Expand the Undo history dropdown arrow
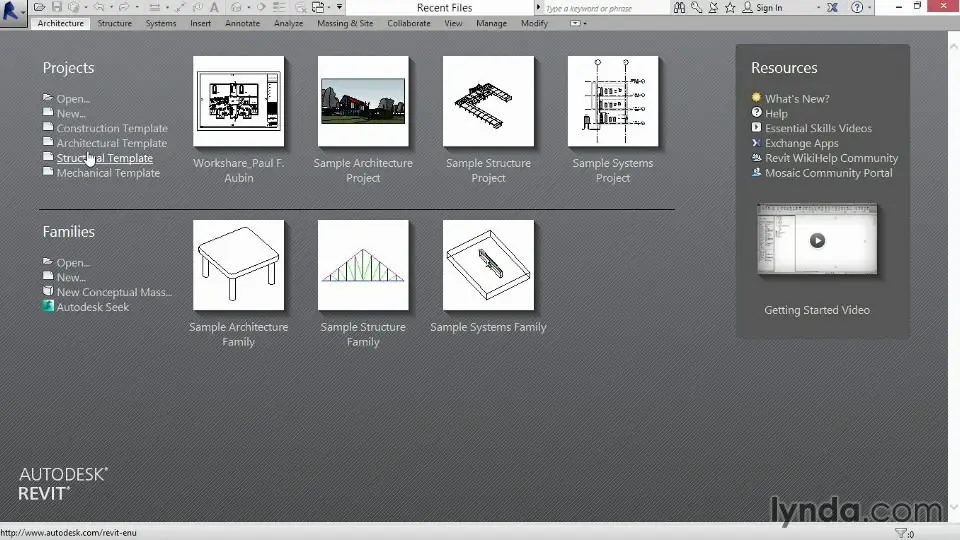This screenshot has height=540, width=960. 111,7
